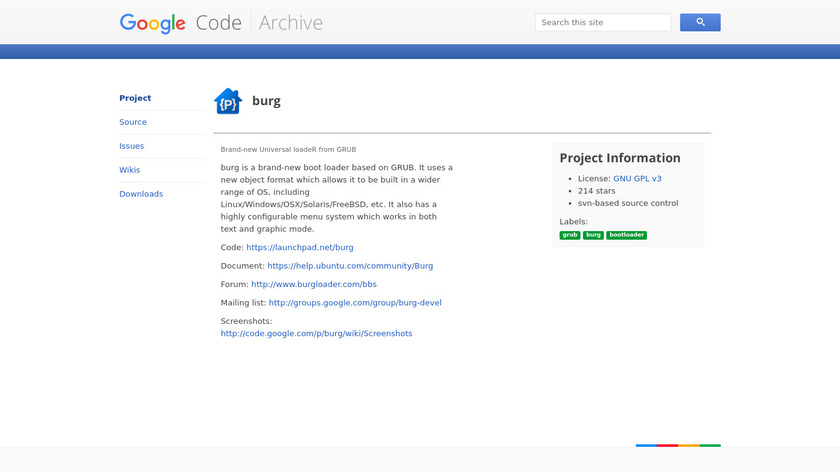The height and width of the screenshot is (472, 840).
Task: Open the Project sidebar item
Action: (x=135, y=98)
